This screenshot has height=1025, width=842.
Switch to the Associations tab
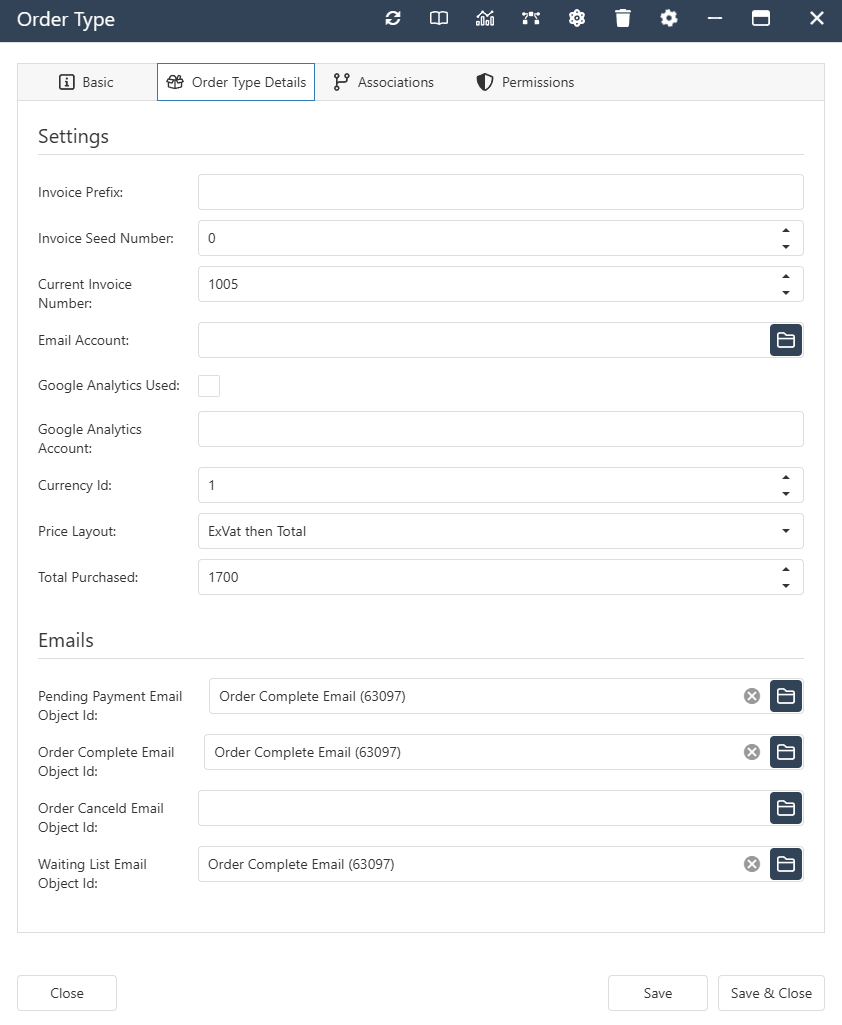point(383,82)
